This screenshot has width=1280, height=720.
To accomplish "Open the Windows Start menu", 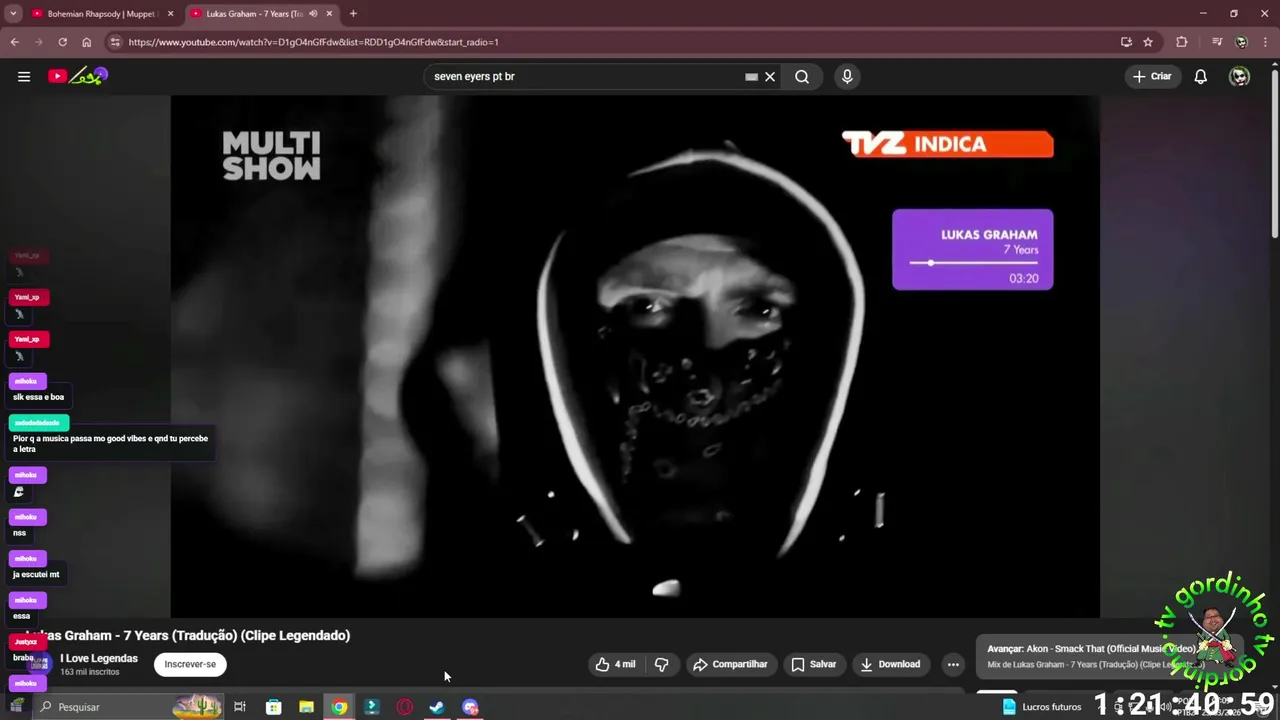I will coord(16,707).
